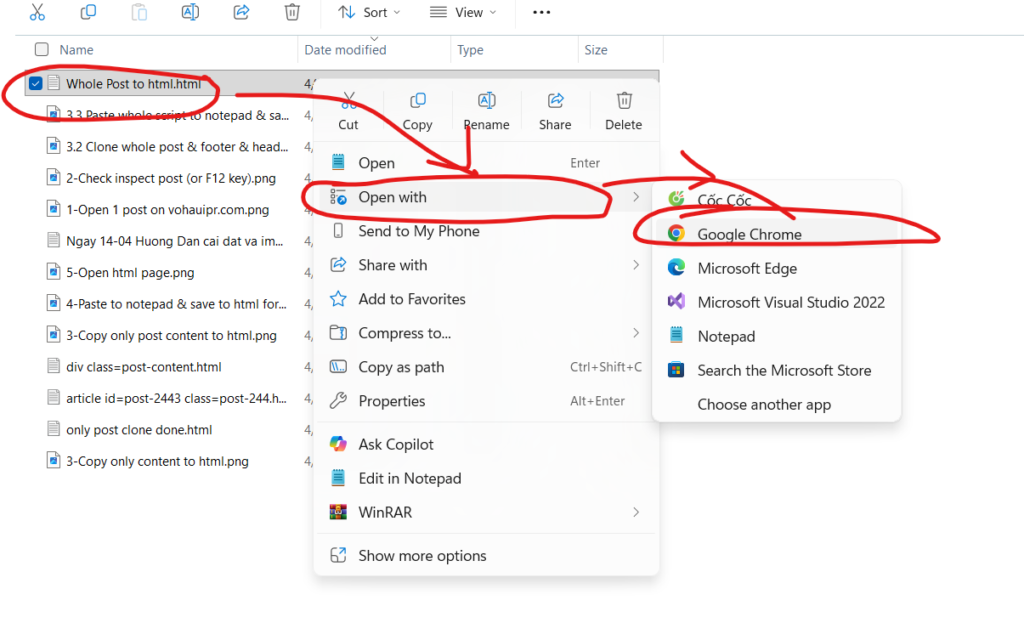Click the Cut icon in context menu

pyautogui.click(x=348, y=101)
